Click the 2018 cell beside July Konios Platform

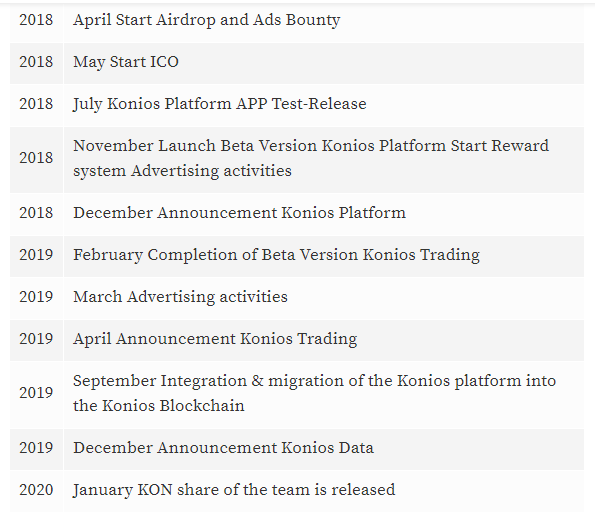coord(36,104)
